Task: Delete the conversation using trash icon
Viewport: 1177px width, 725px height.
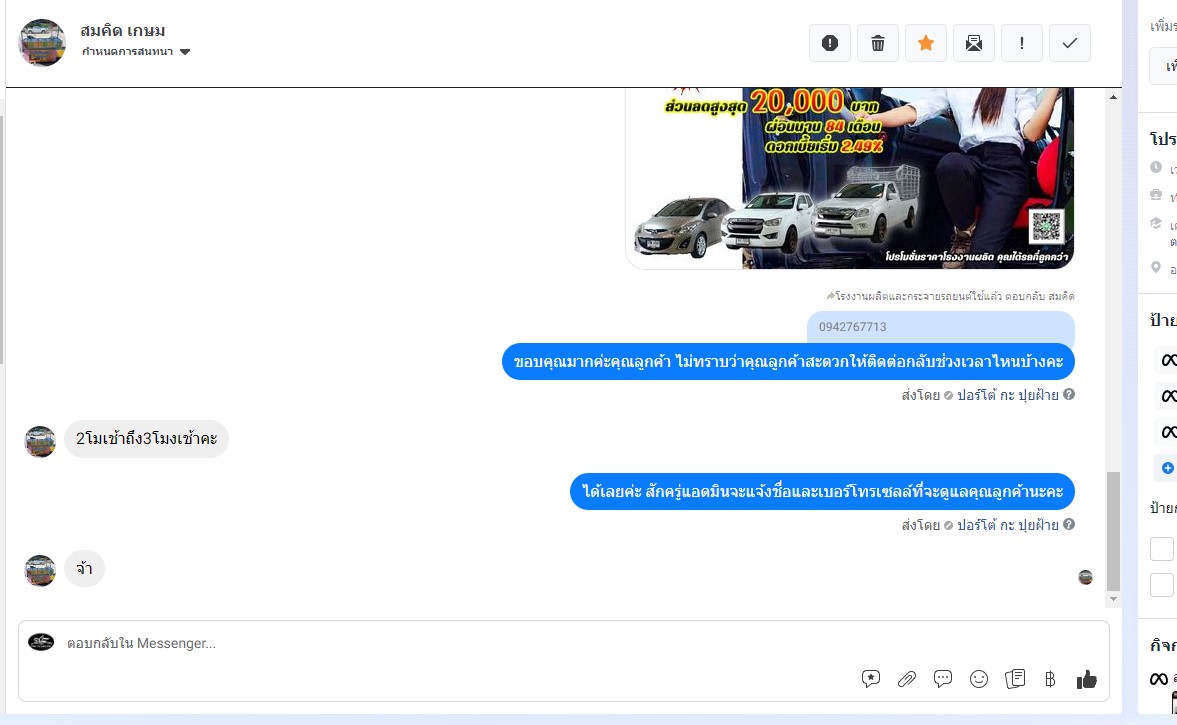Action: tap(877, 43)
